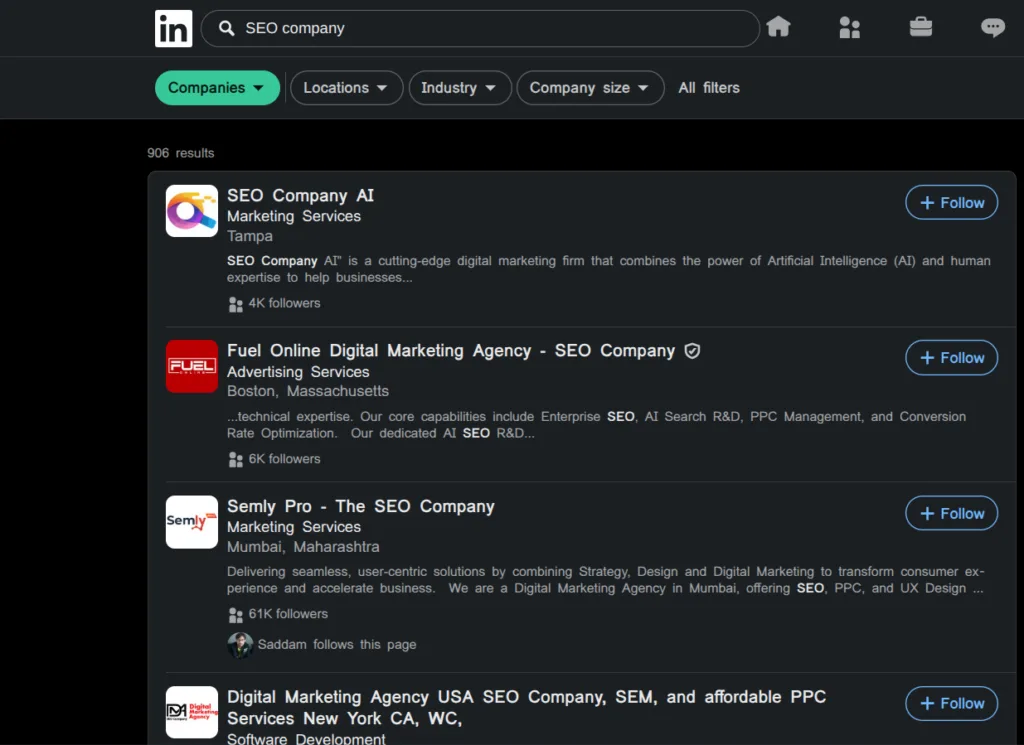This screenshot has width=1024, height=745.
Task: Click 'Mumbai, Maharashtra' location text
Action: point(303,547)
